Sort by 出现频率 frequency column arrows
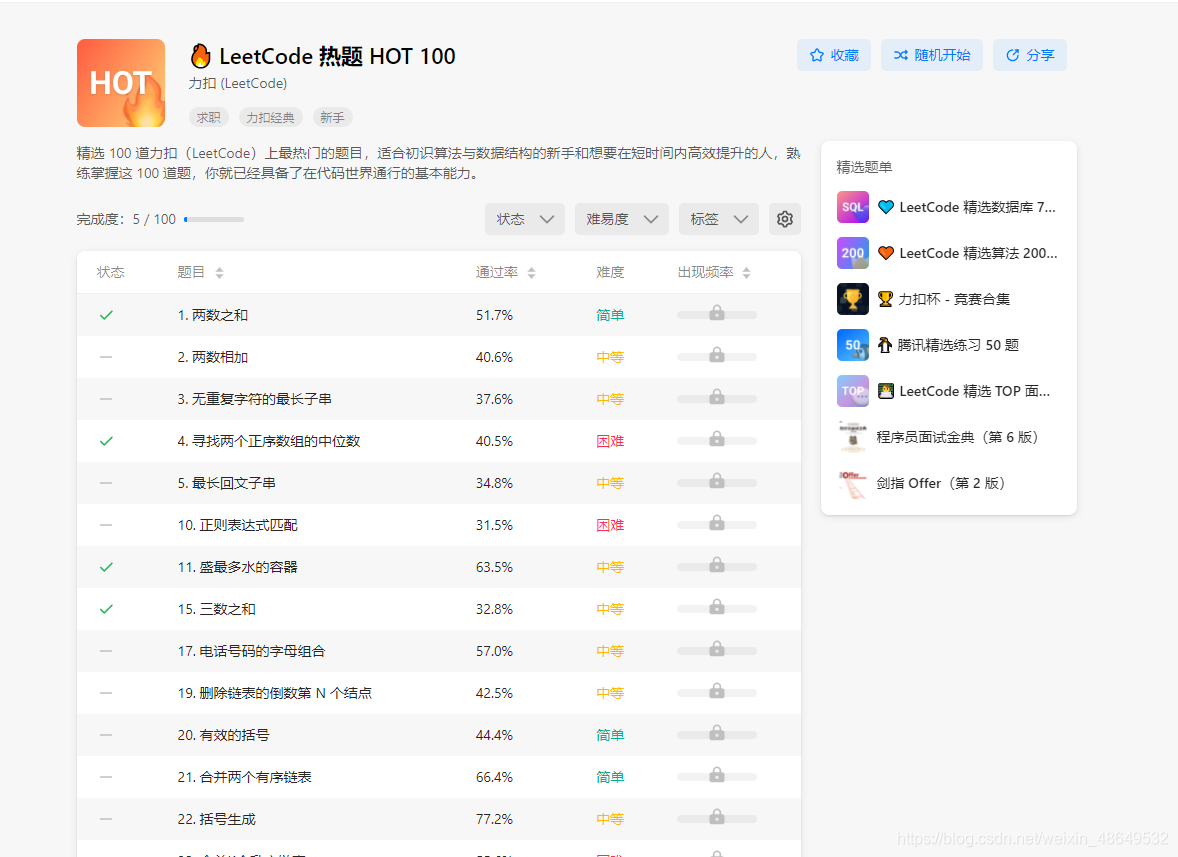 click(x=746, y=273)
